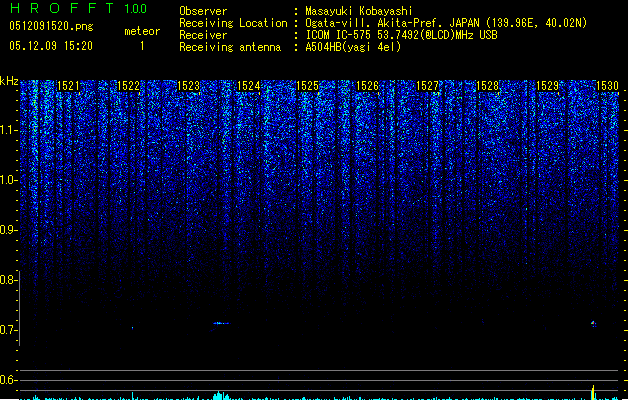Image resolution: width=629 pixels, height=400 pixels.
Task: Click the 0.9 kHz axis label
Action: [x=8, y=230]
